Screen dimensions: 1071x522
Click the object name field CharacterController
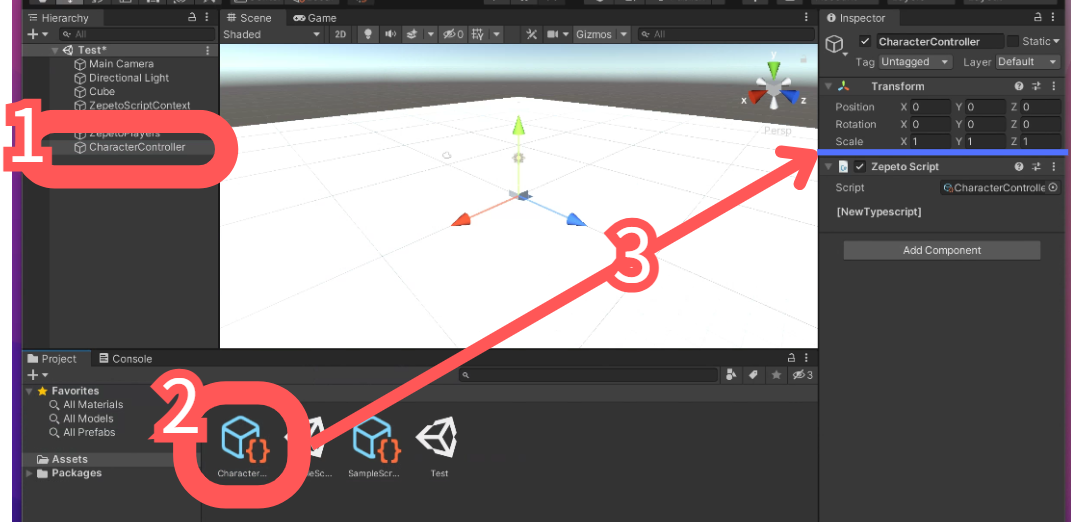(939, 42)
